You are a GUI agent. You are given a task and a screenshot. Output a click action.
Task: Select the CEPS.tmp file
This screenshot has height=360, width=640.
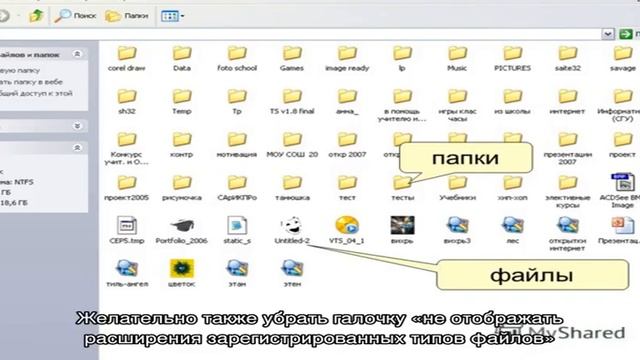(127, 230)
